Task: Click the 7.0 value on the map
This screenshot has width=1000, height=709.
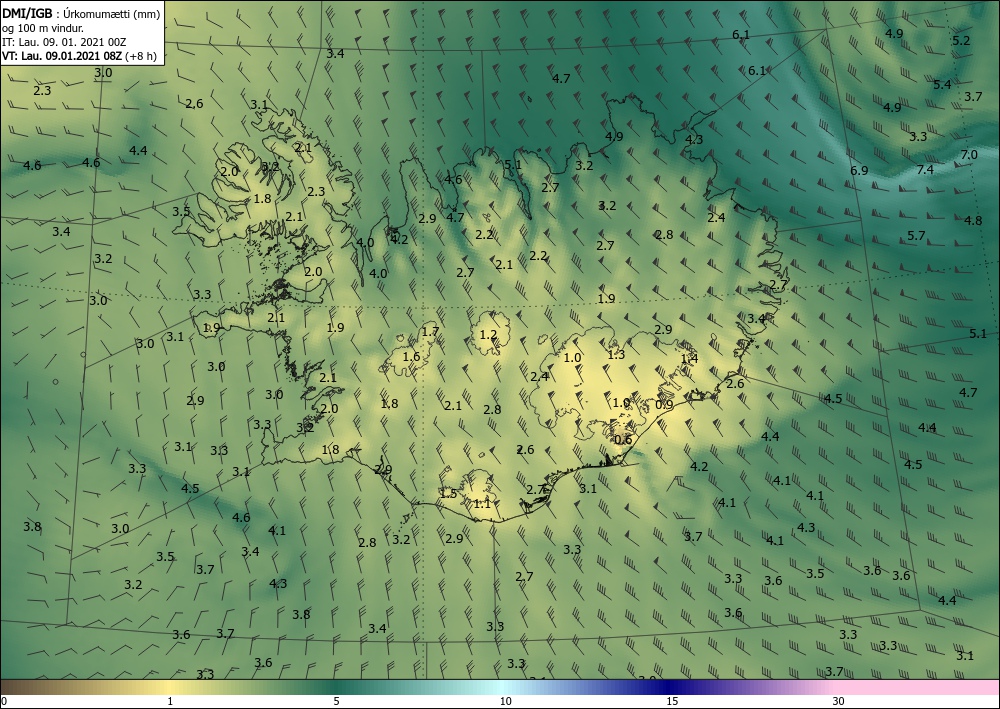Action: click(969, 155)
